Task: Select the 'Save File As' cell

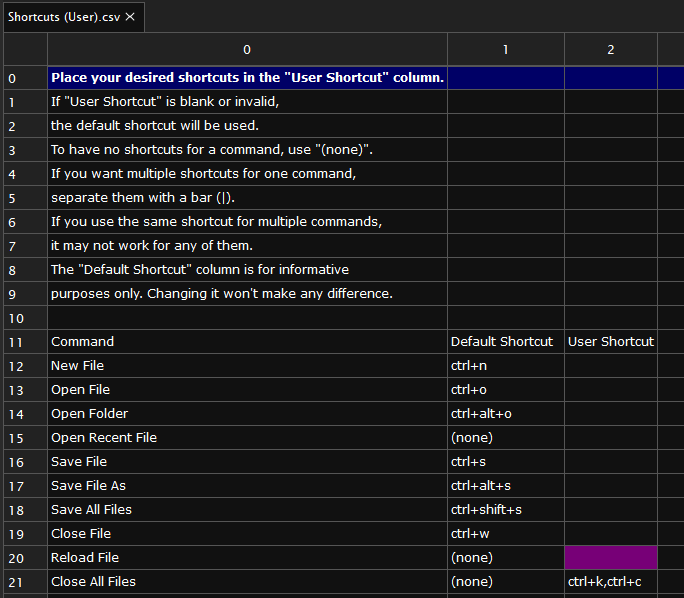Action: (x=247, y=485)
